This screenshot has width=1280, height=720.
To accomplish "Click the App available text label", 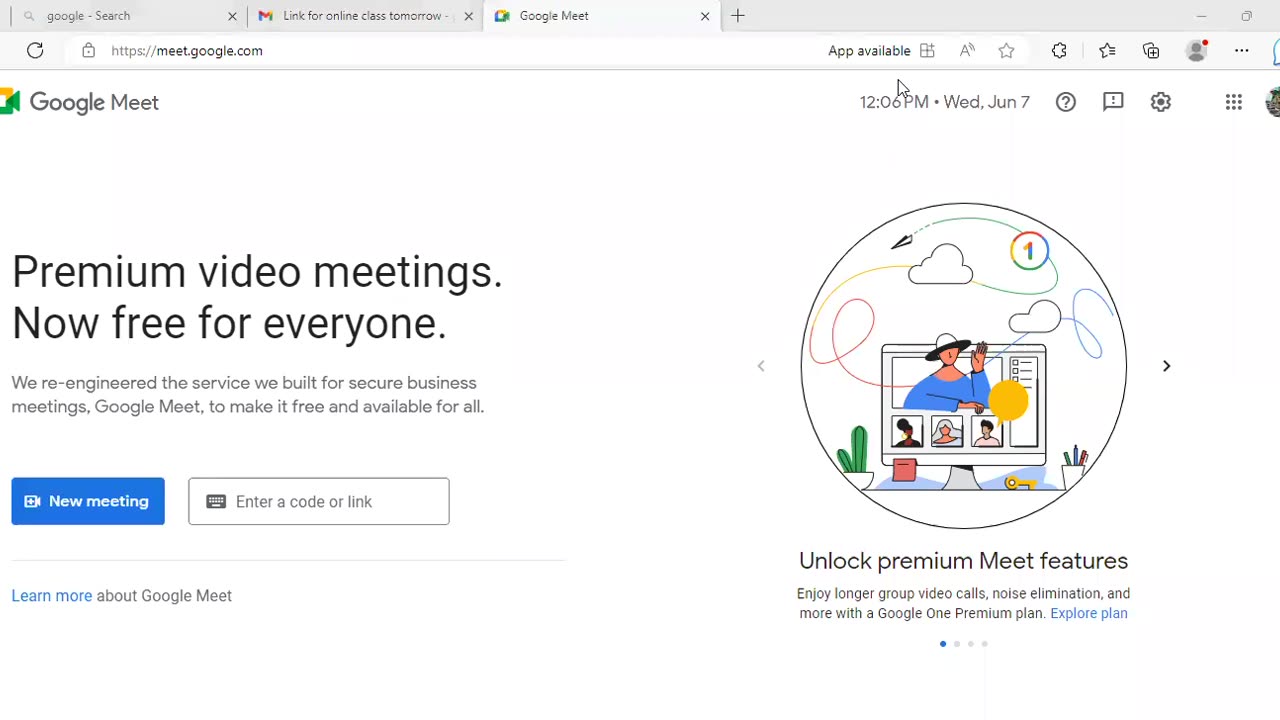I will click(869, 50).
